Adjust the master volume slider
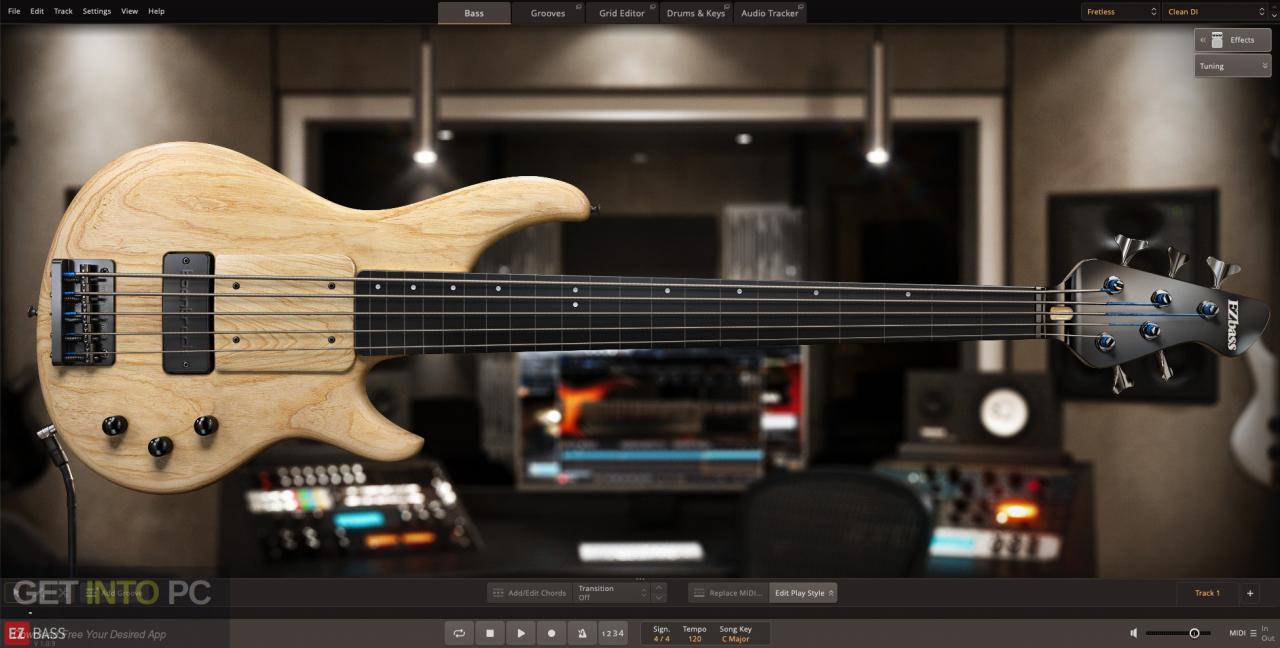This screenshot has width=1280, height=648. point(1178,633)
